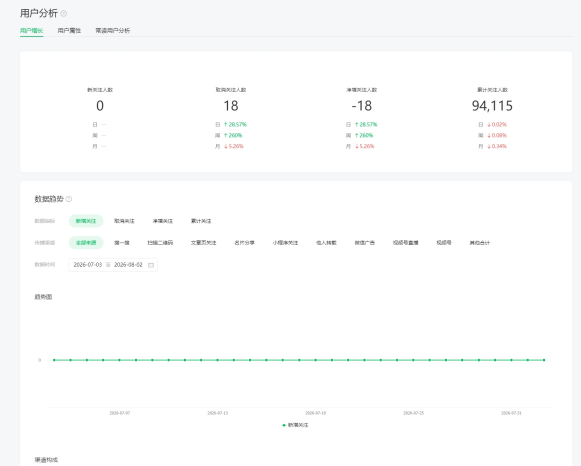Viewport: 581px width, 466px height.
Task: Click the help icon beside 用户分析 title
Action: [64, 14]
